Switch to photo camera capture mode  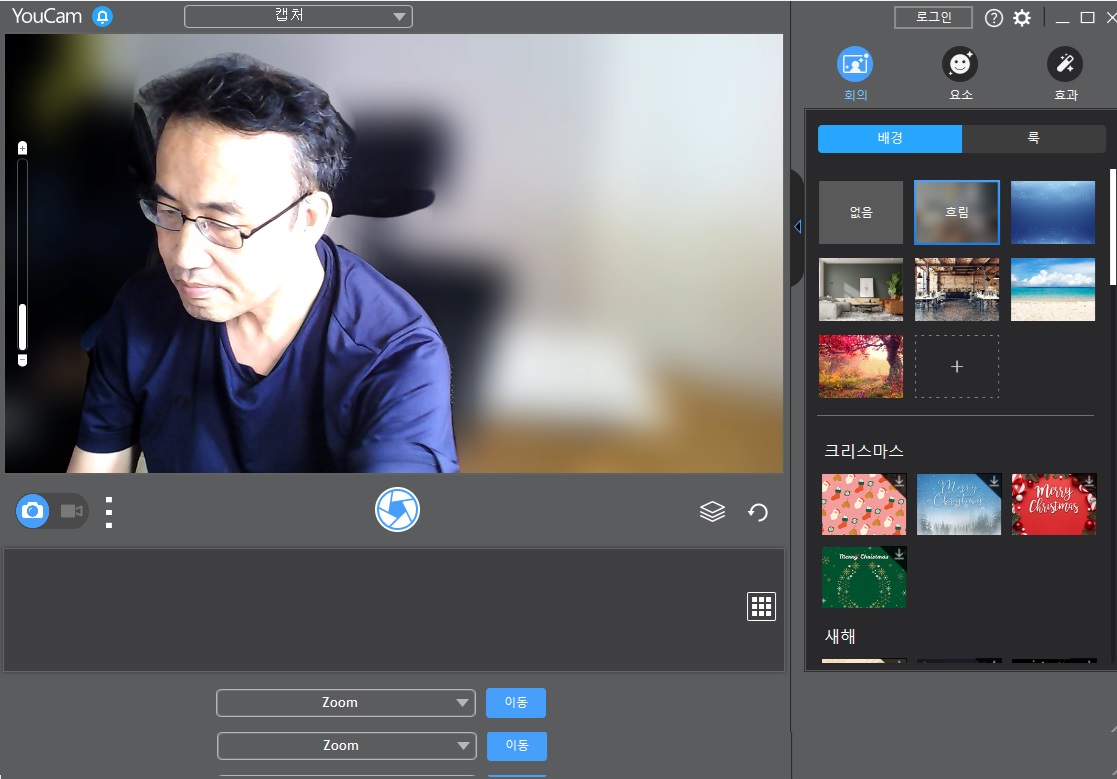click(32, 511)
